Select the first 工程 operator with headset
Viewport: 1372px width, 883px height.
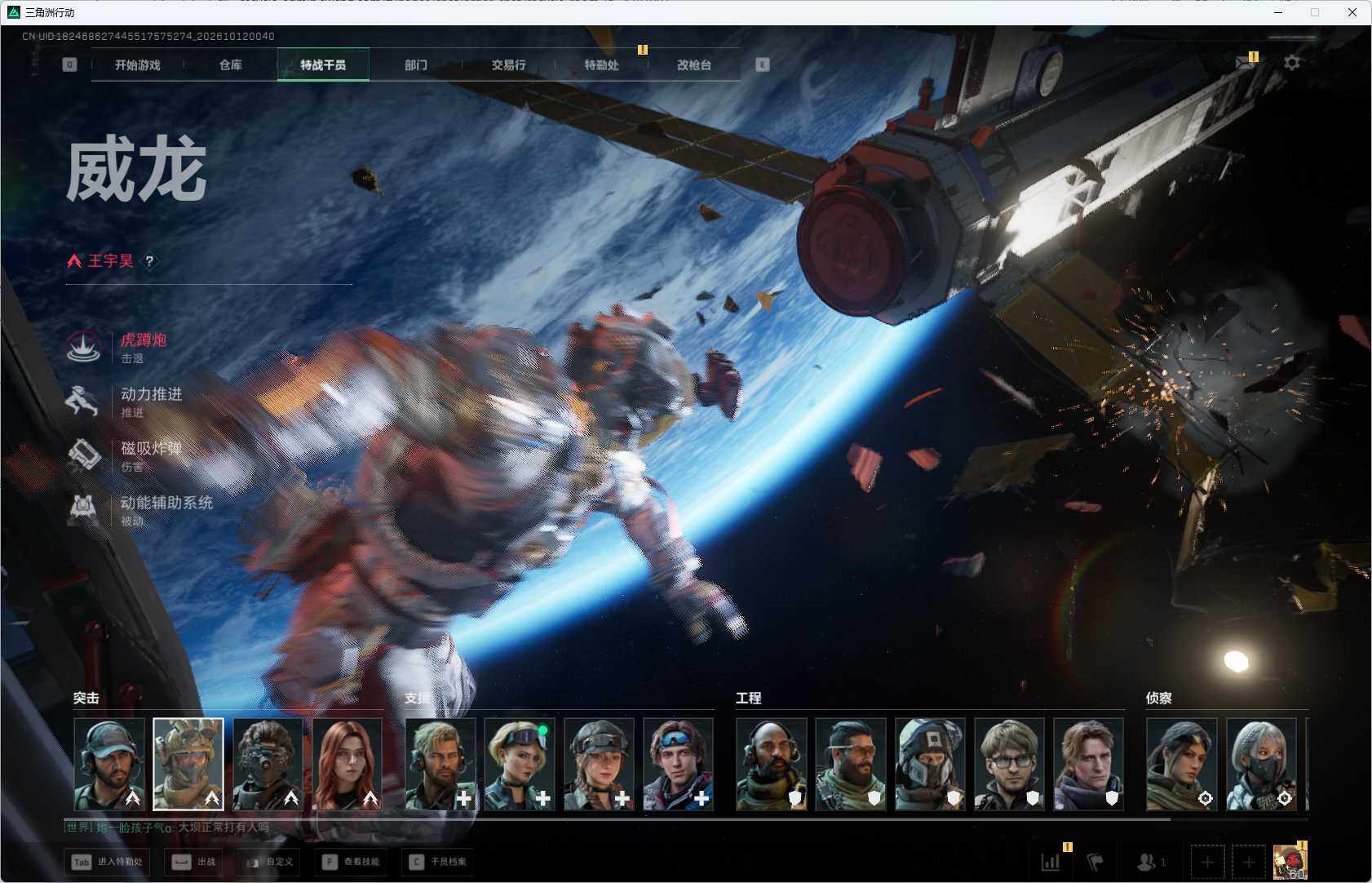point(772,764)
